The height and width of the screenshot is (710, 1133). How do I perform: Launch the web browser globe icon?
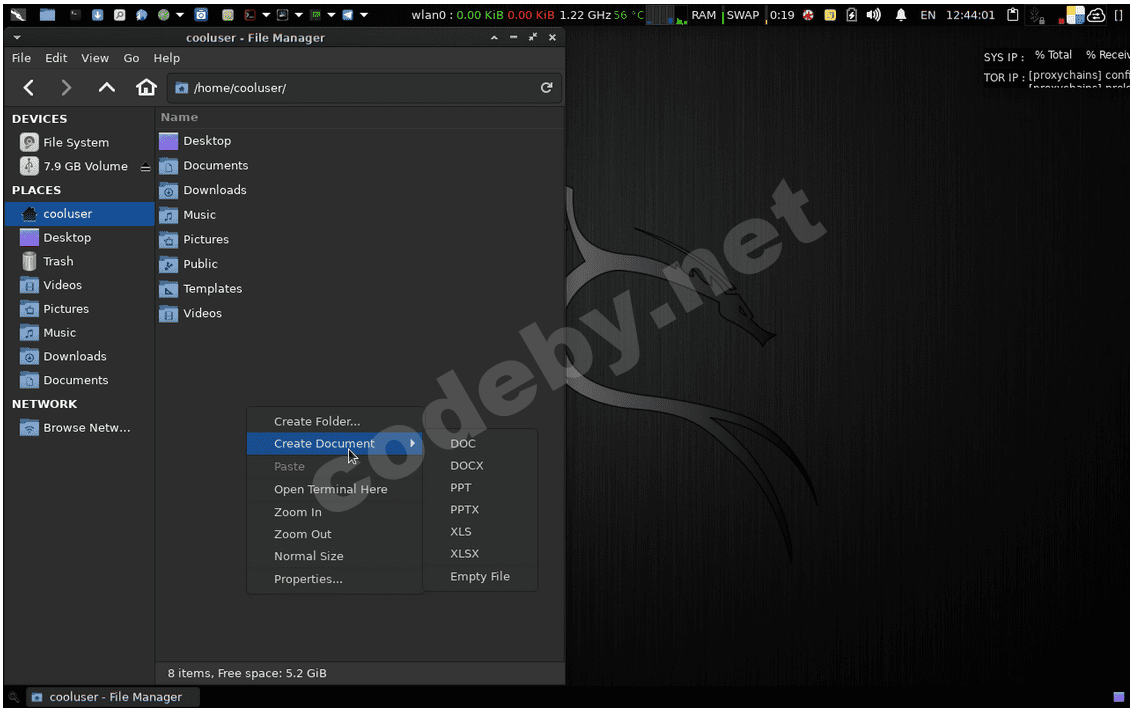click(142, 14)
